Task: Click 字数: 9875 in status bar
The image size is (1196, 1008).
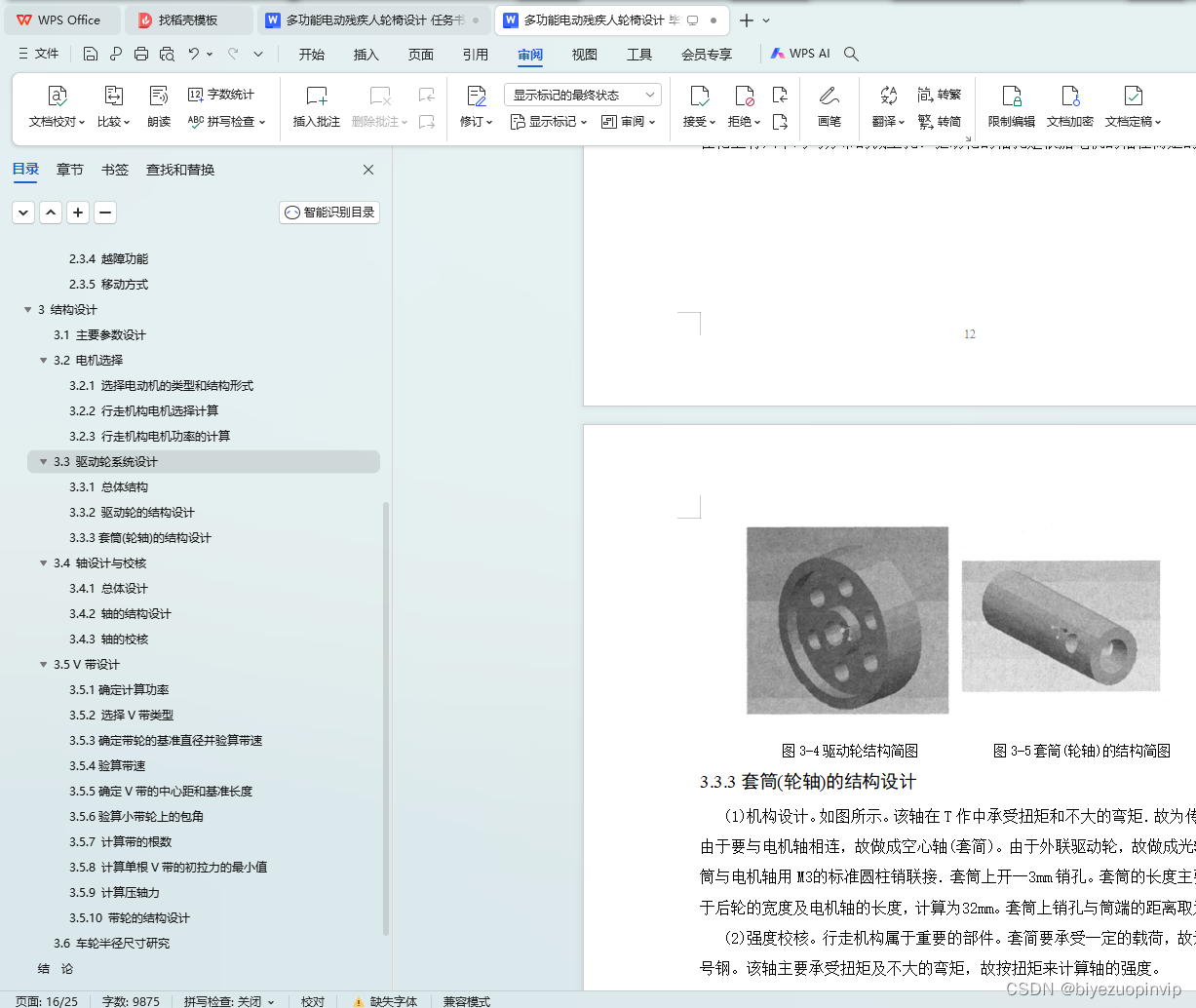Action: tap(131, 1001)
